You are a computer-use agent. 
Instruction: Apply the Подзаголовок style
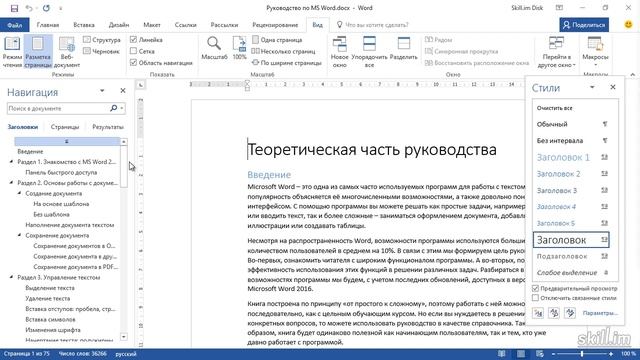click(x=571, y=256)
